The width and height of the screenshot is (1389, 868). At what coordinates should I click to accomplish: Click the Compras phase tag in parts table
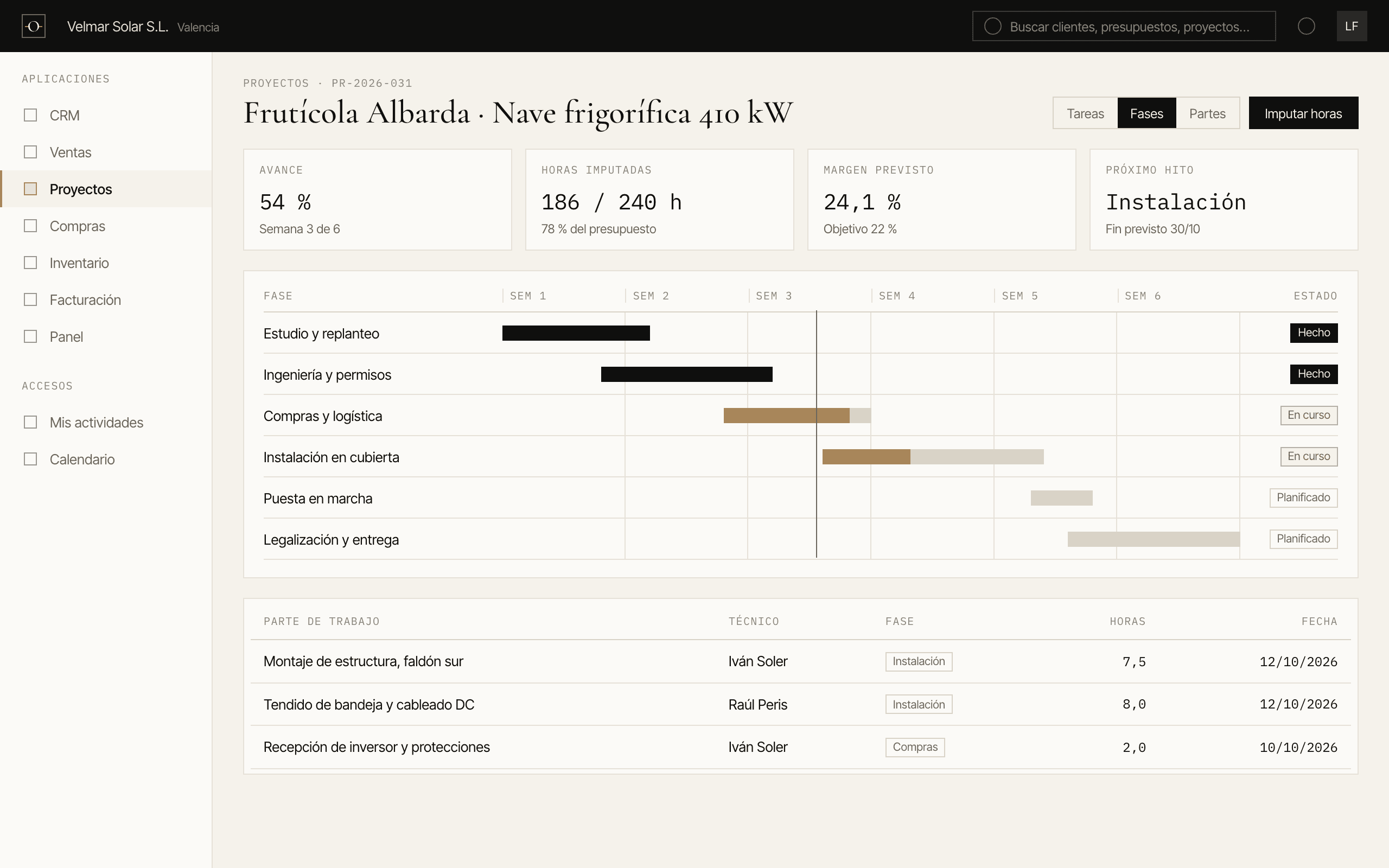pos(915,748)
